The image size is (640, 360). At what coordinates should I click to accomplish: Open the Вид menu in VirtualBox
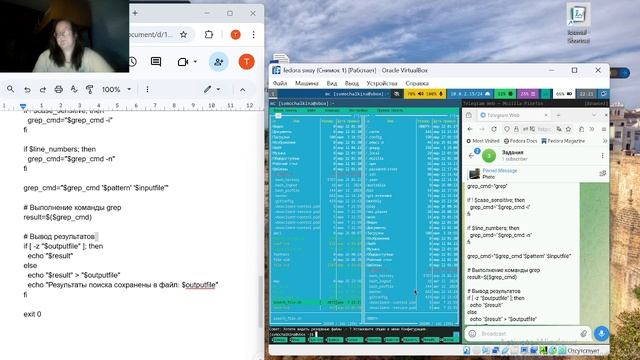tap(331, 83)
